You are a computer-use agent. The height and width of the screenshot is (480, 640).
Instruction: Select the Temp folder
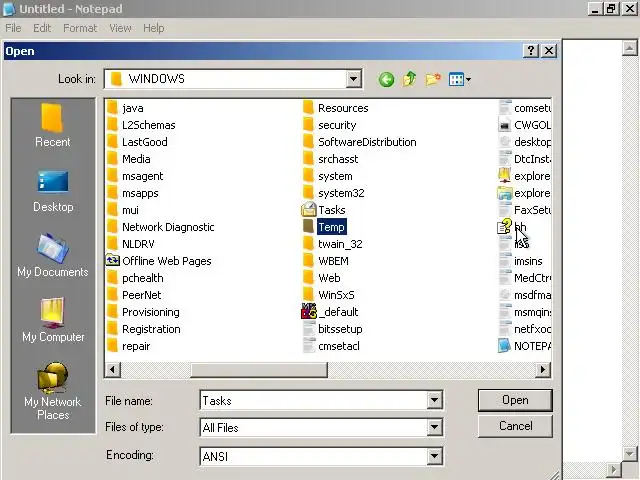tap(325, 227)
